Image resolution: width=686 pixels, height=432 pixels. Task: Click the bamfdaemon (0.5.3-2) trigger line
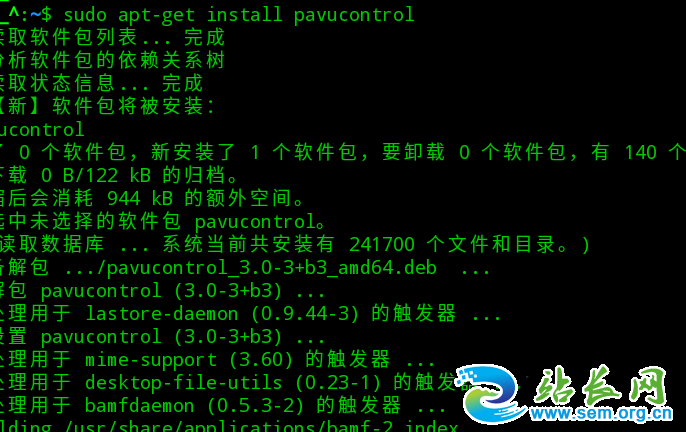223,405
